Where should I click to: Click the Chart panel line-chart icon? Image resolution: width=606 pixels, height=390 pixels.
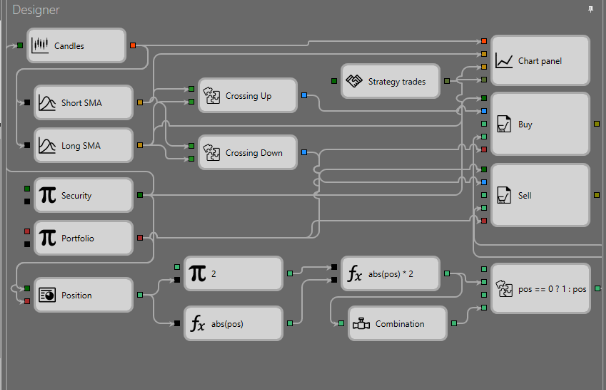504,61
